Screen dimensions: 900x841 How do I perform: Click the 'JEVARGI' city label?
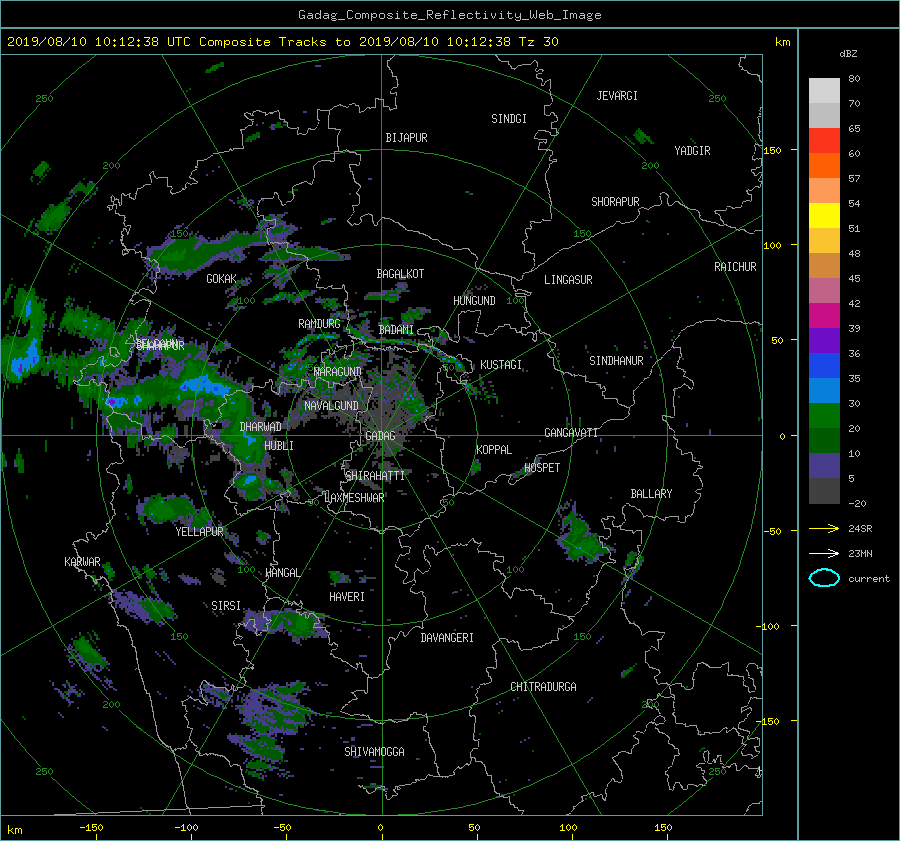pyautogui.click(x=617, y=96)
